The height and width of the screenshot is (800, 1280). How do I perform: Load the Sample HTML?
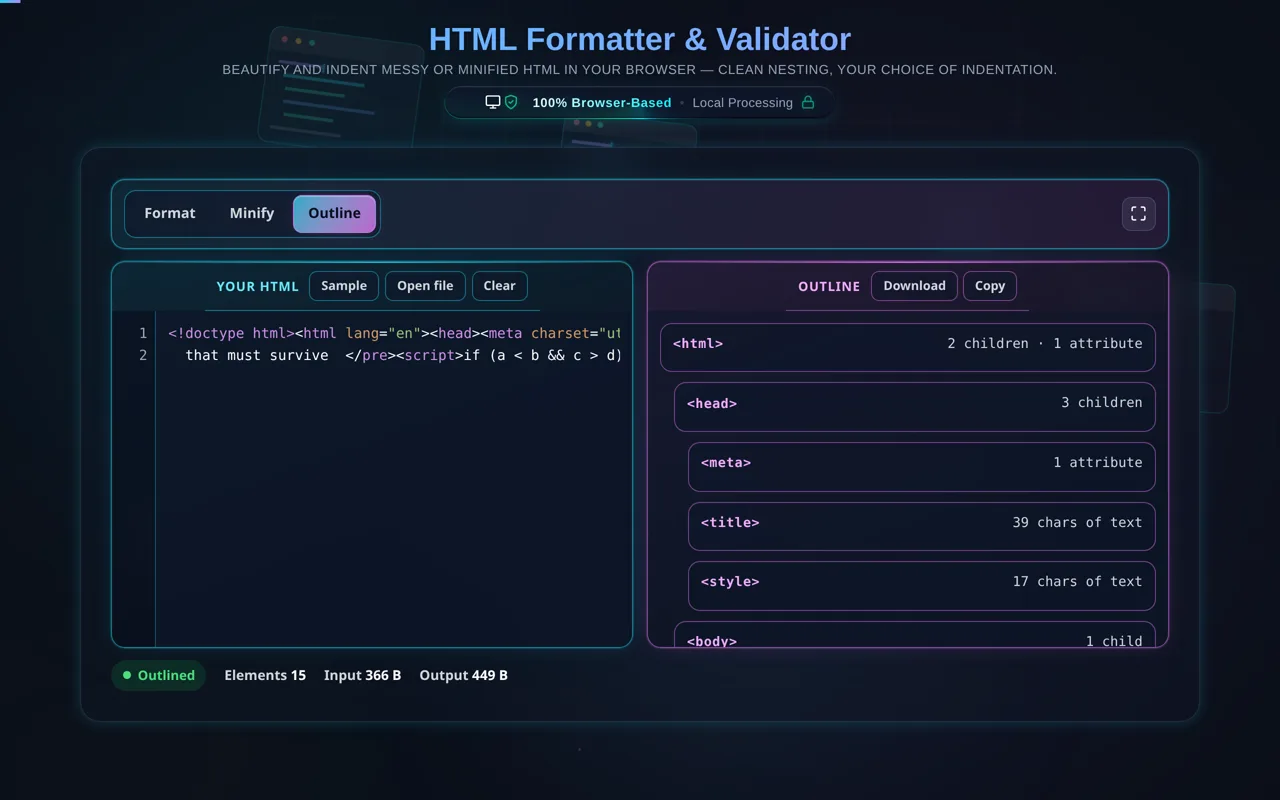344,286
